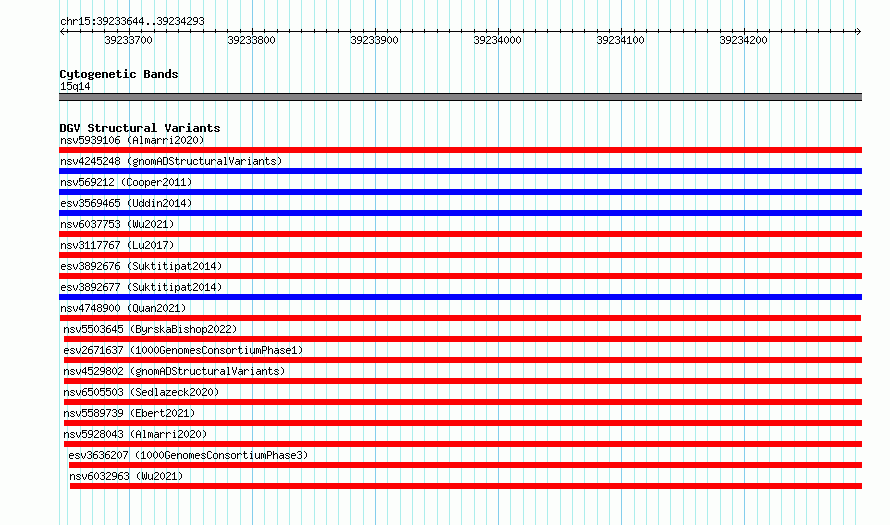Click ruler position 39234000
The height and width of the screenshot is (525, 890).
pyautogui.click(x=498, y=40)
